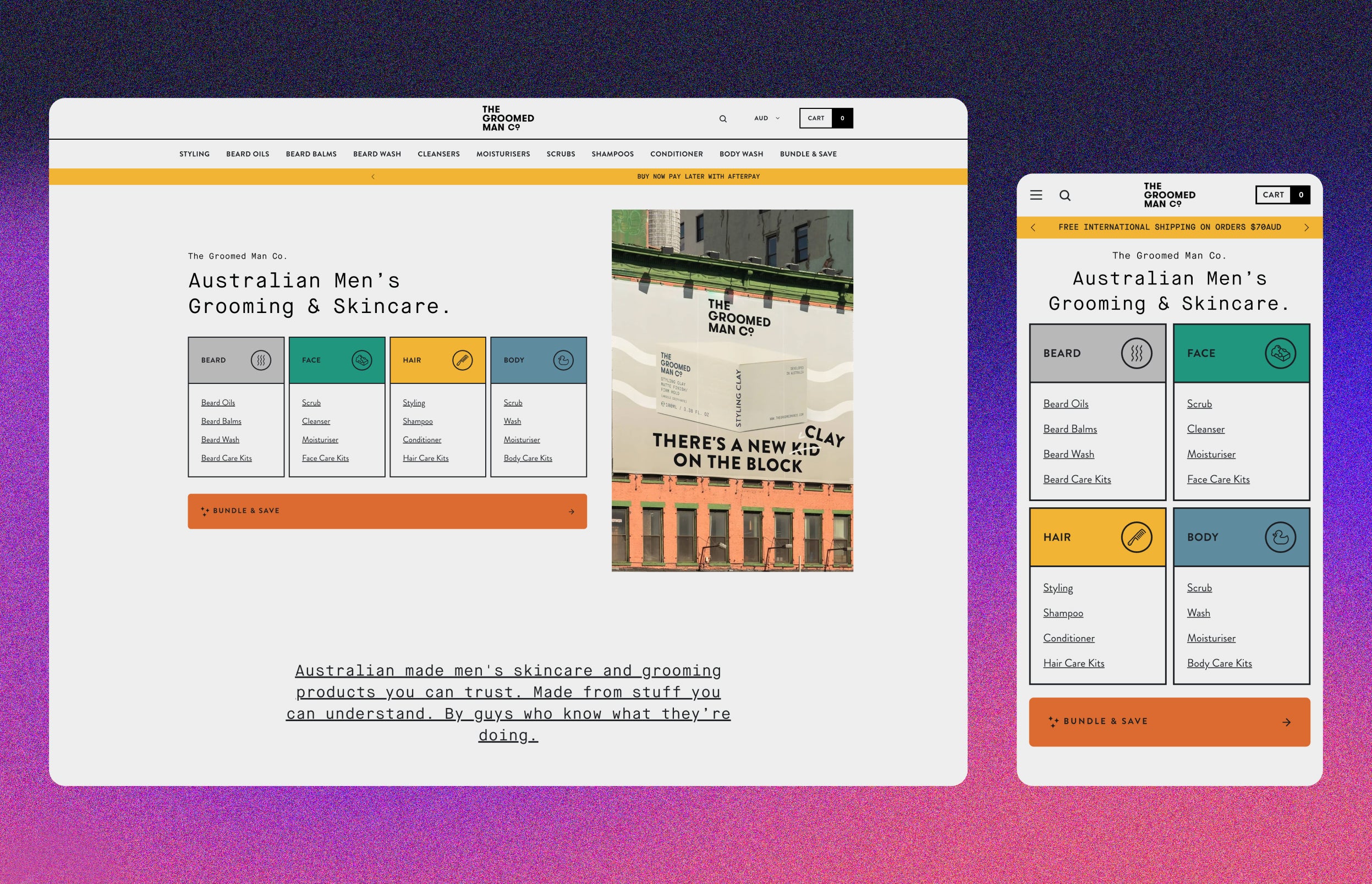Open the mobile hamburger menu
The image size is (1372, 884).
[x=1036, y=195]
